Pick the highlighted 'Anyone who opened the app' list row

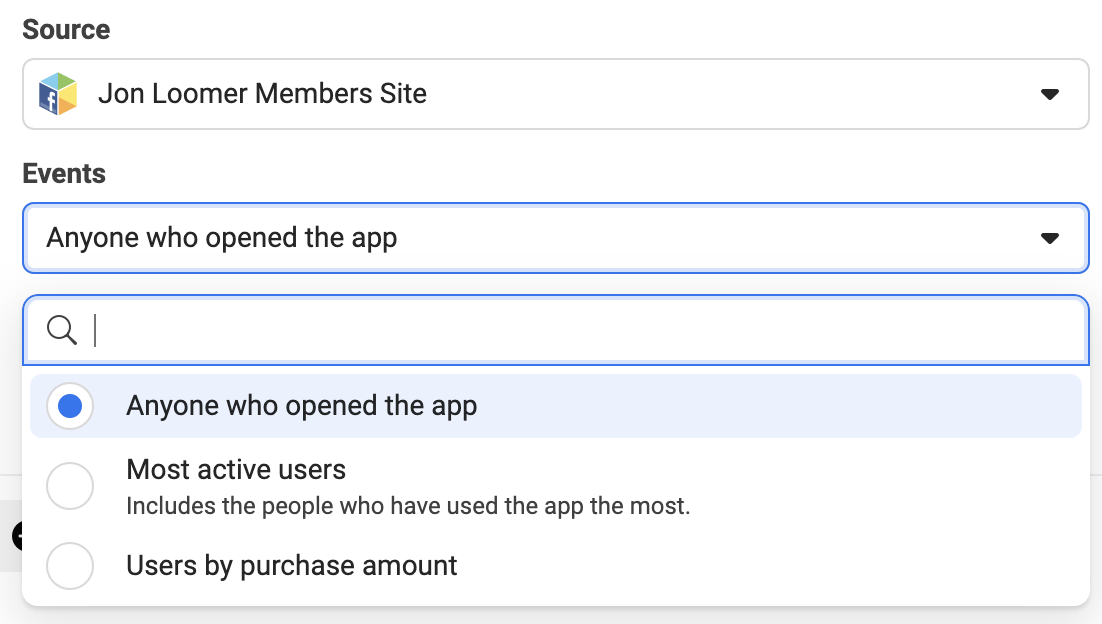coord(556,406)
